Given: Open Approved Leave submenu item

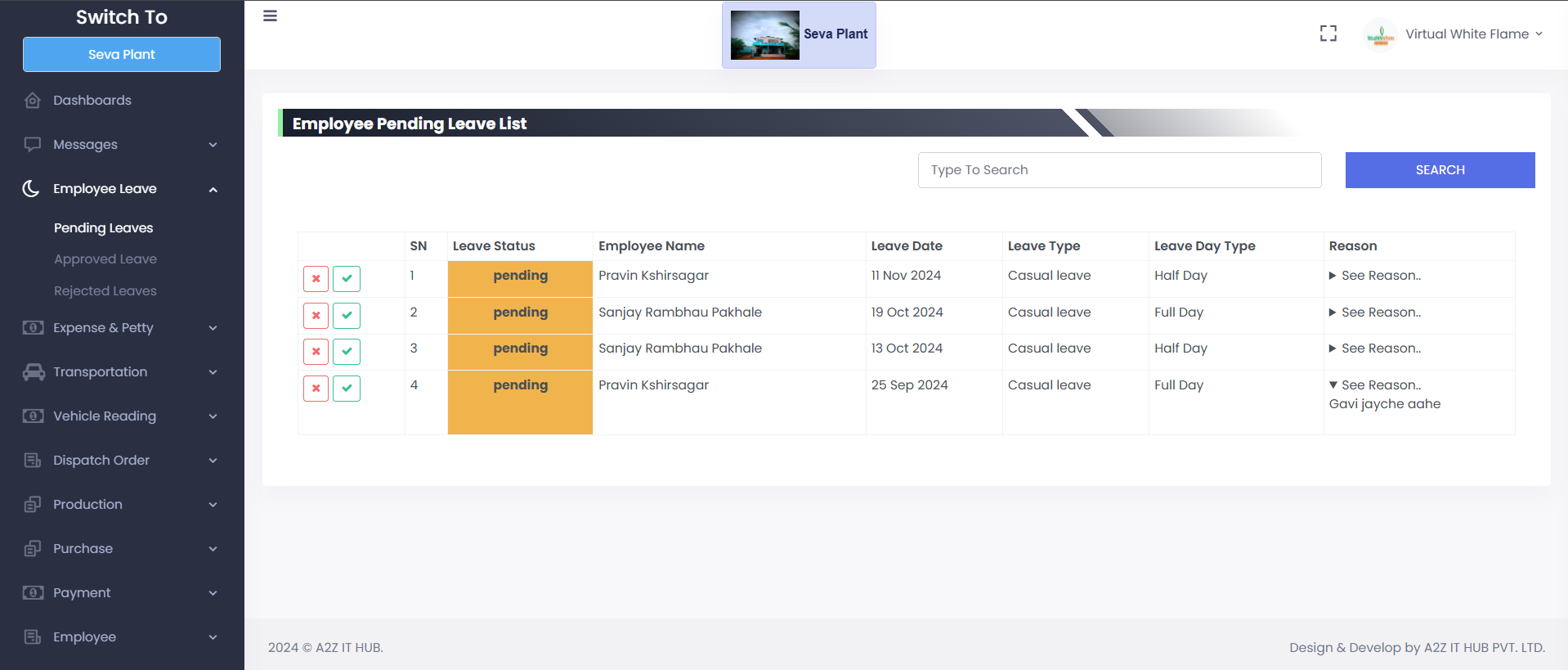Looking at the screenshot, I should click(x=105, y=259).
